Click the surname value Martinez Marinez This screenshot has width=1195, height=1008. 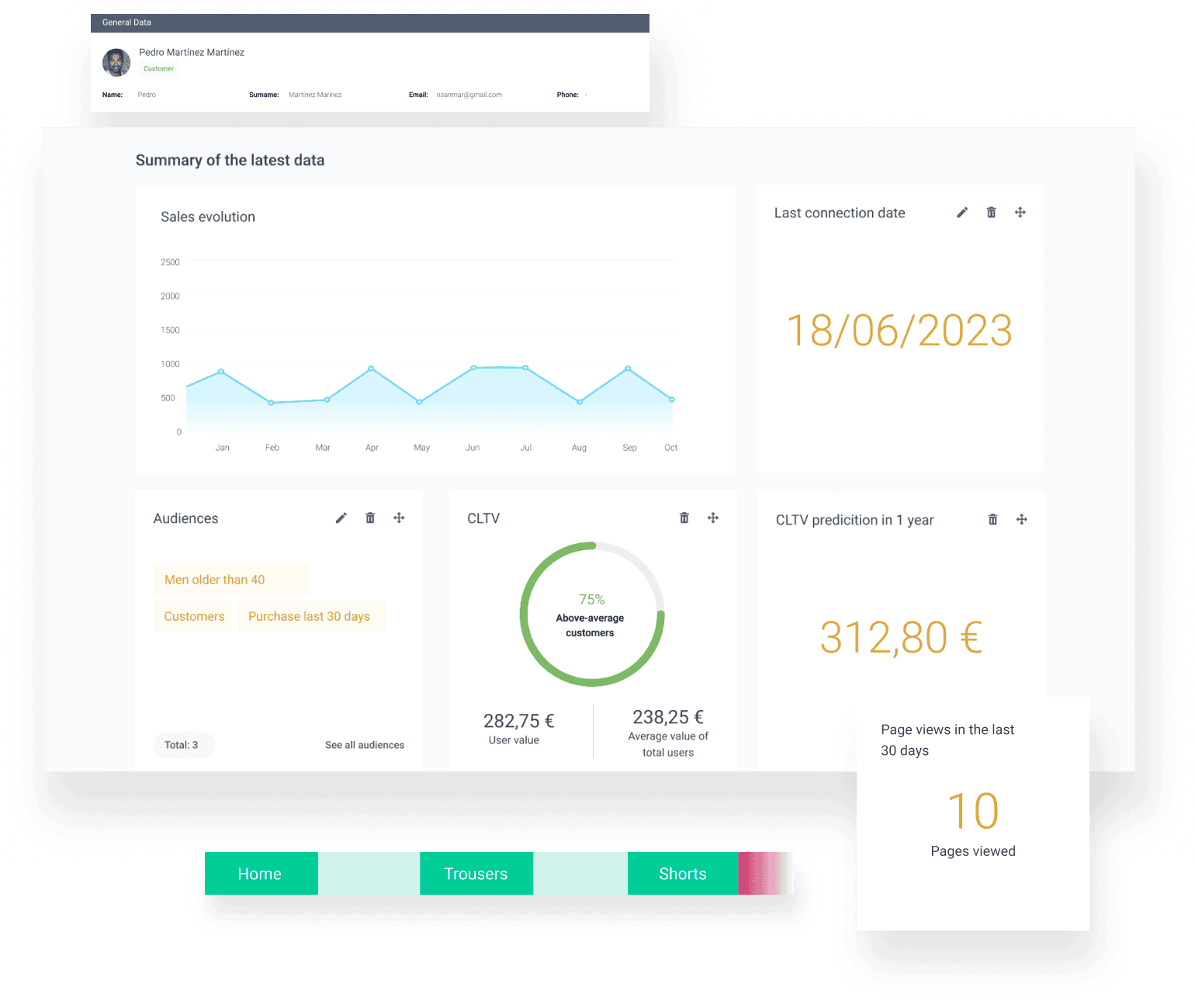[x=315, y=95]
